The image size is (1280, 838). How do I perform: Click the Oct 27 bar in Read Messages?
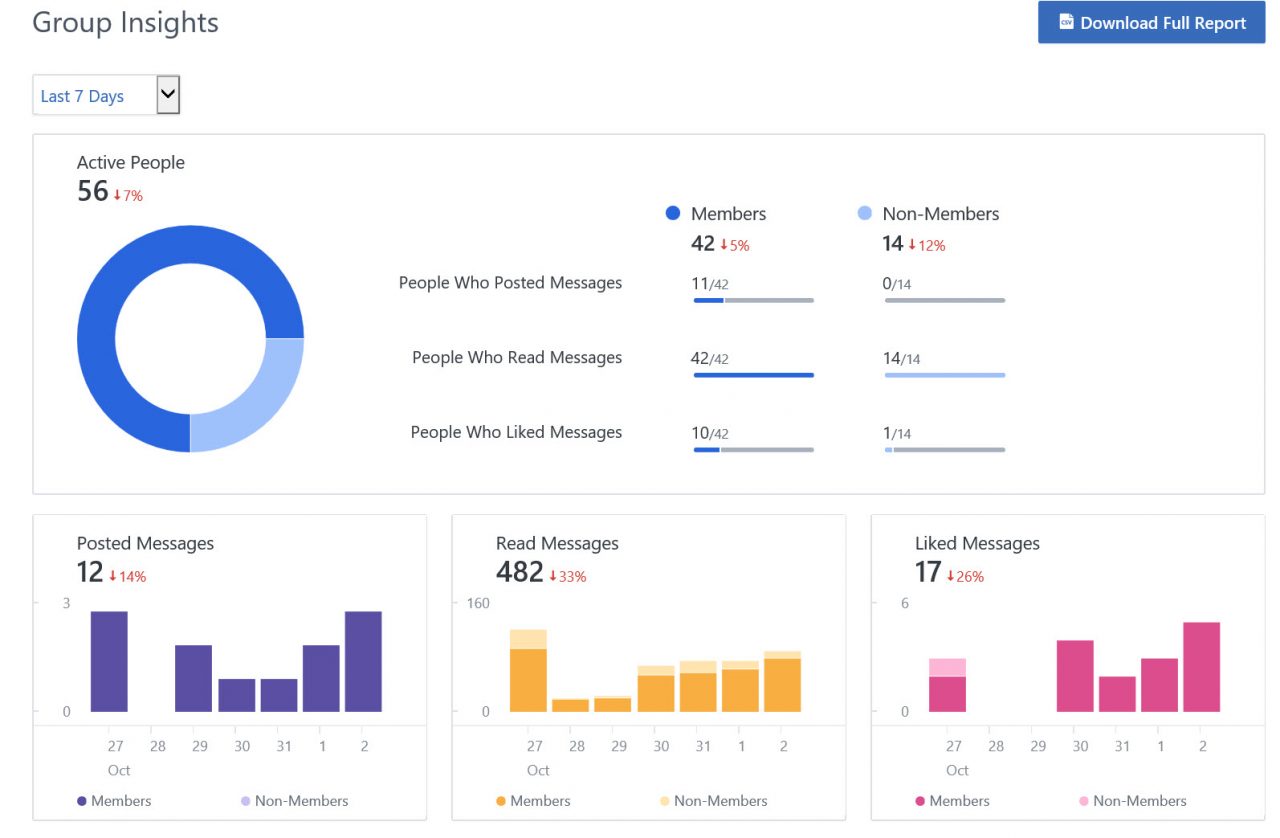point(528,671)
